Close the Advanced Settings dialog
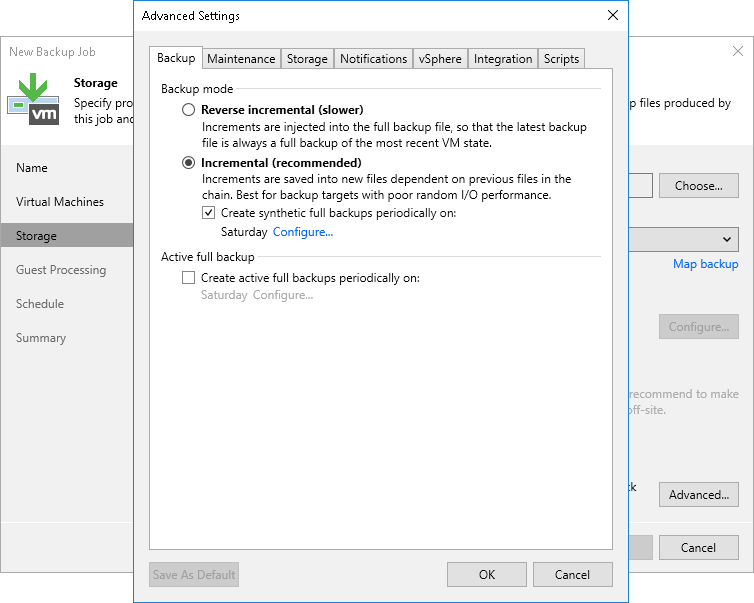Viewport: 754px width, 603px height. click(x=613, y=15)
